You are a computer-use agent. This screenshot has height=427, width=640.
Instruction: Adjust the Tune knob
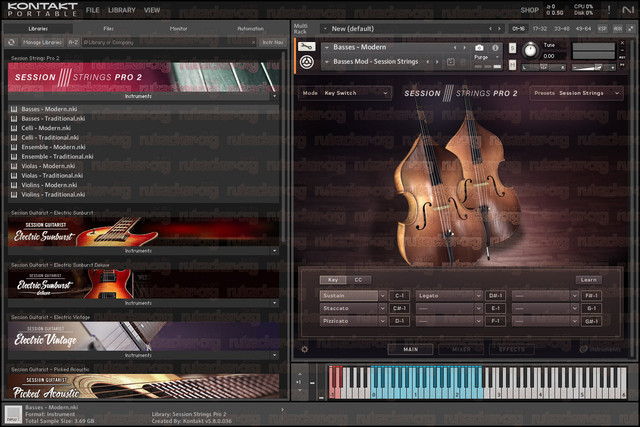tap(530, 50)
